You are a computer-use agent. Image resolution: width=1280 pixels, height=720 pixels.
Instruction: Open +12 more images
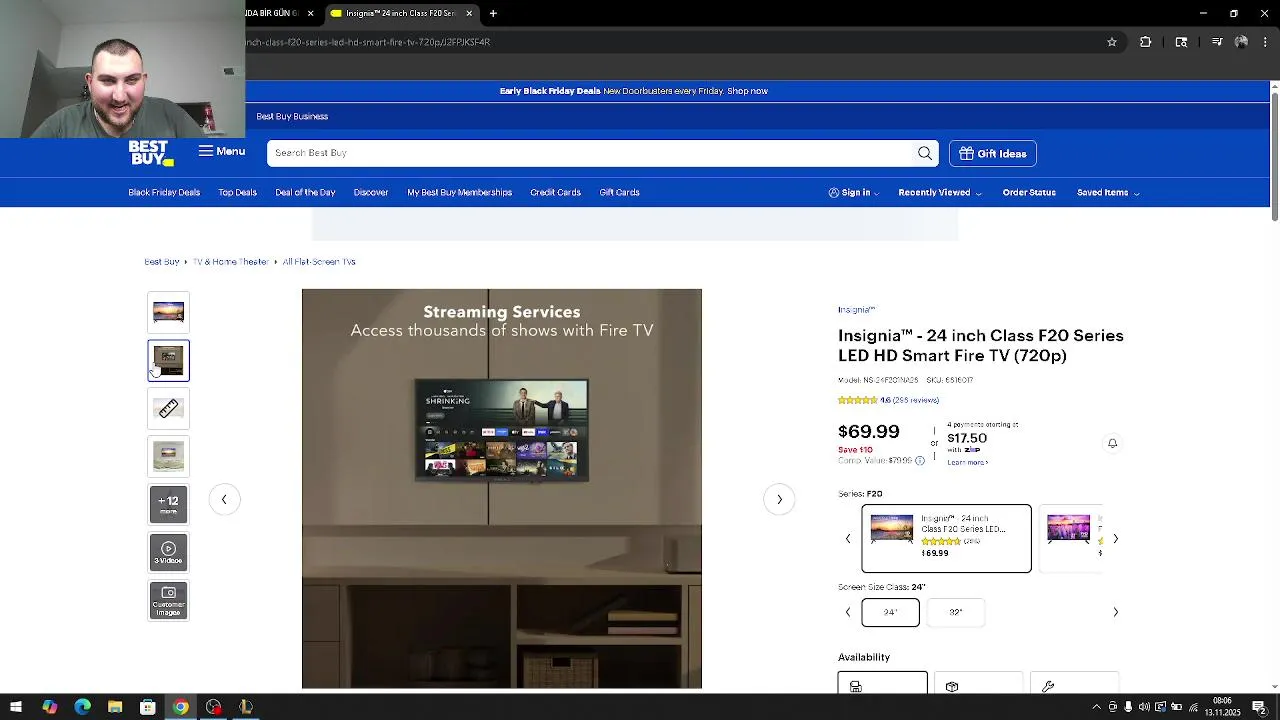(x=168, y=505)
